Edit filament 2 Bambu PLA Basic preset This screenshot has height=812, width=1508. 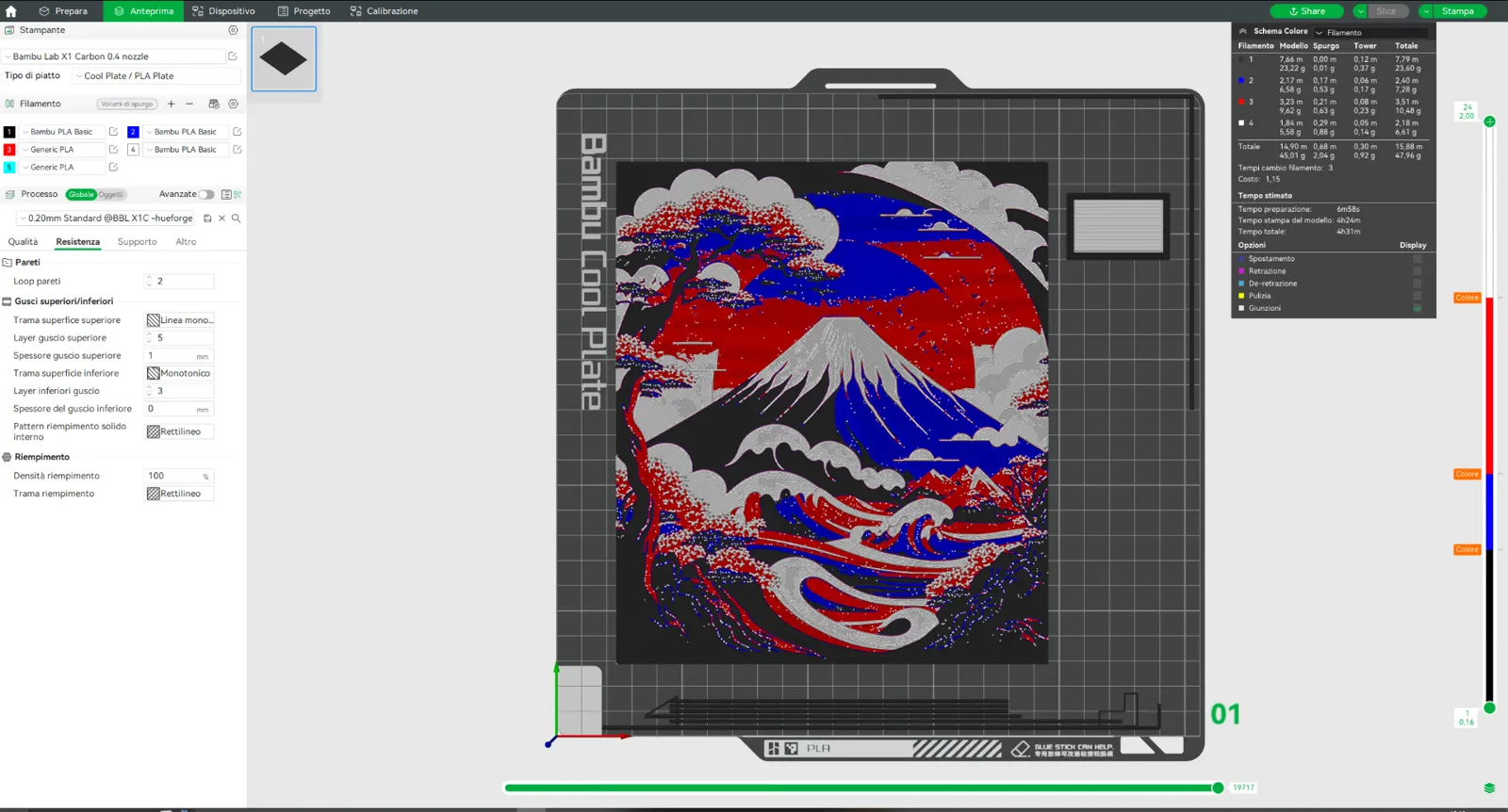[x=238, y=132]
